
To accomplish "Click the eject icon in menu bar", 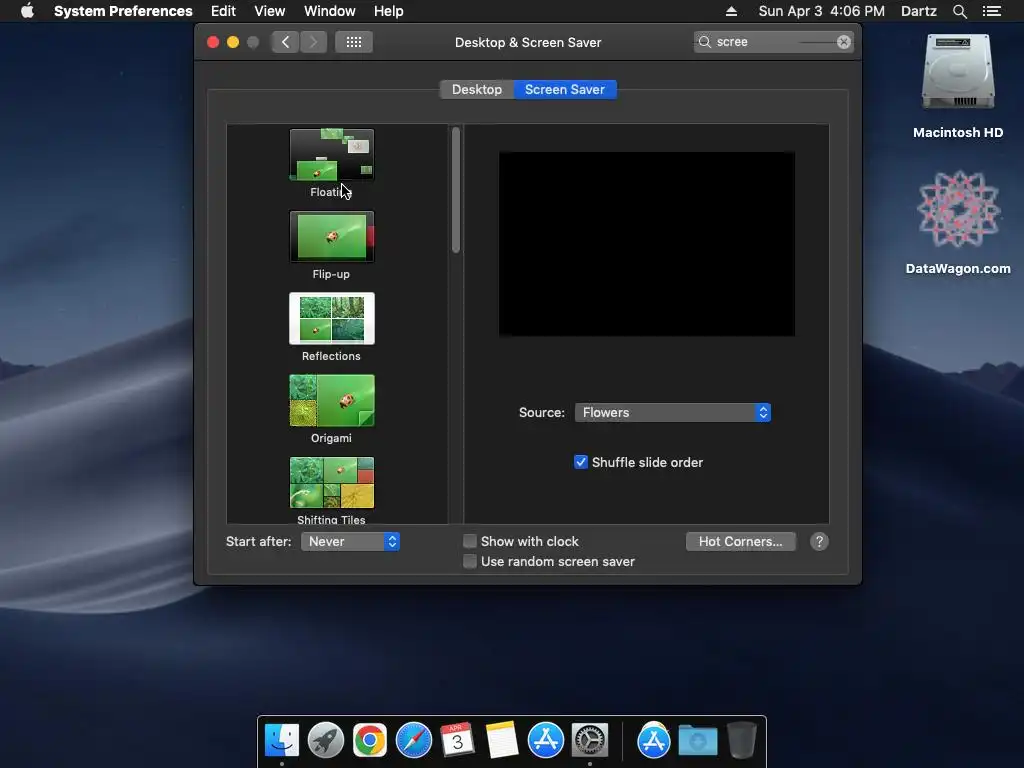I will (x=731, y=11).
